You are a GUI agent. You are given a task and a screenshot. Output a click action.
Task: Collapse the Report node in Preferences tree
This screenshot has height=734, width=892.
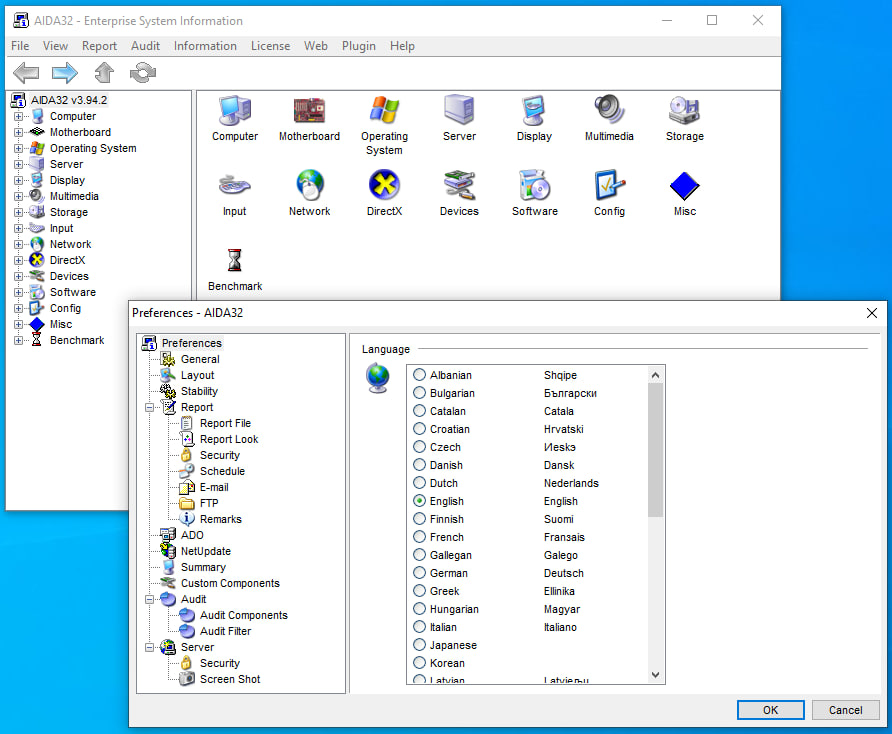[149, 407]
